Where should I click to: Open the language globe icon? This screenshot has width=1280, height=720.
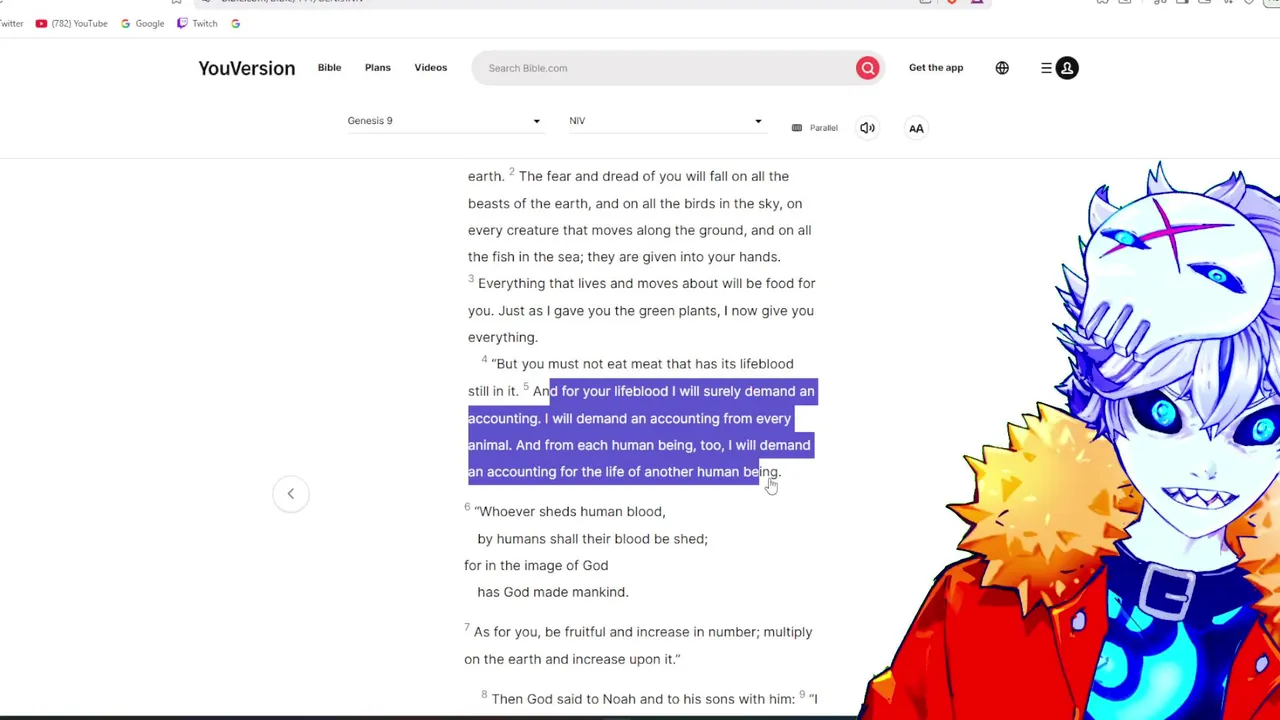pyautogui.click(x=1002, y=68)
